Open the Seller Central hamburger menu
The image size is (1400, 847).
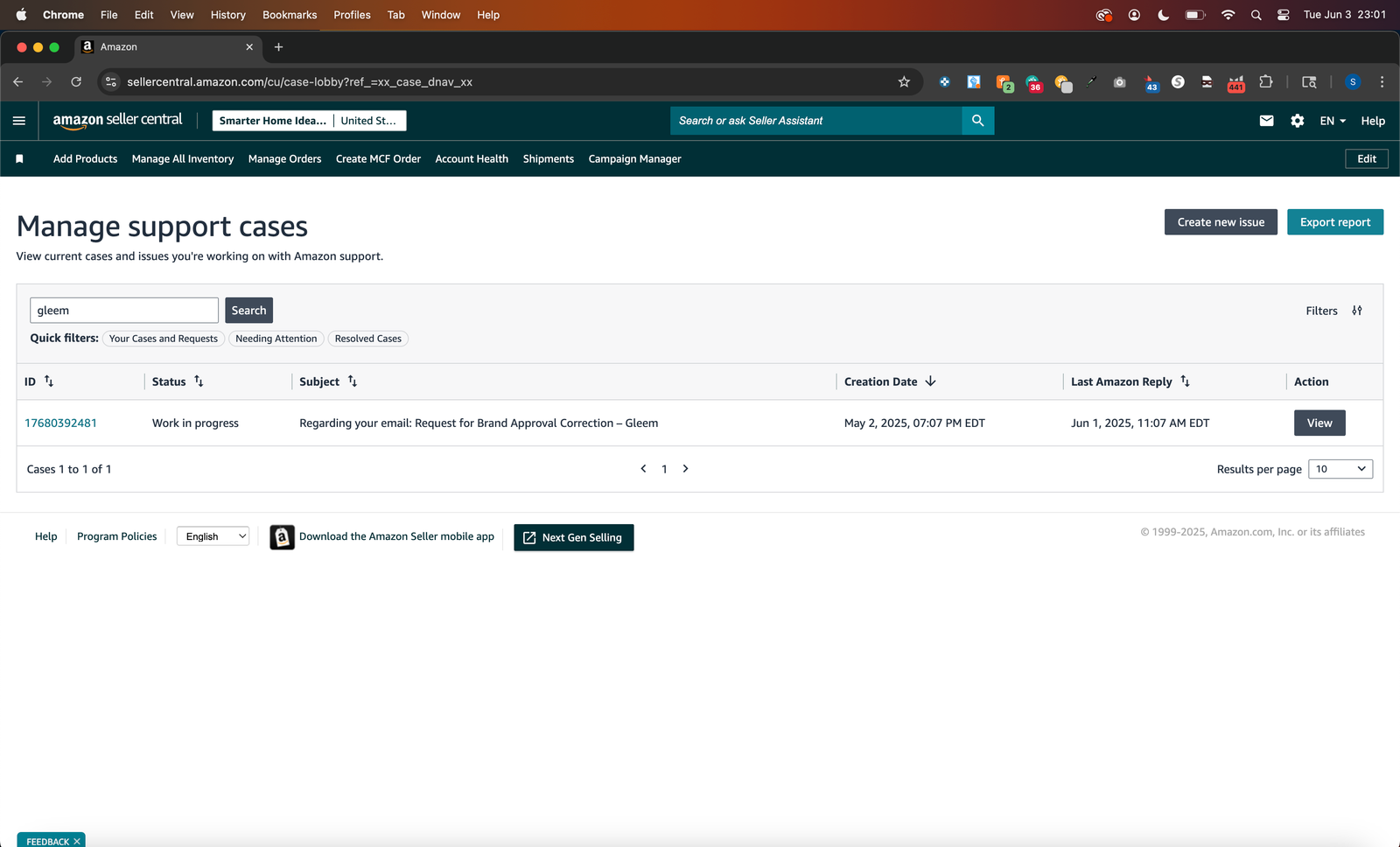[x=19, y=121]
